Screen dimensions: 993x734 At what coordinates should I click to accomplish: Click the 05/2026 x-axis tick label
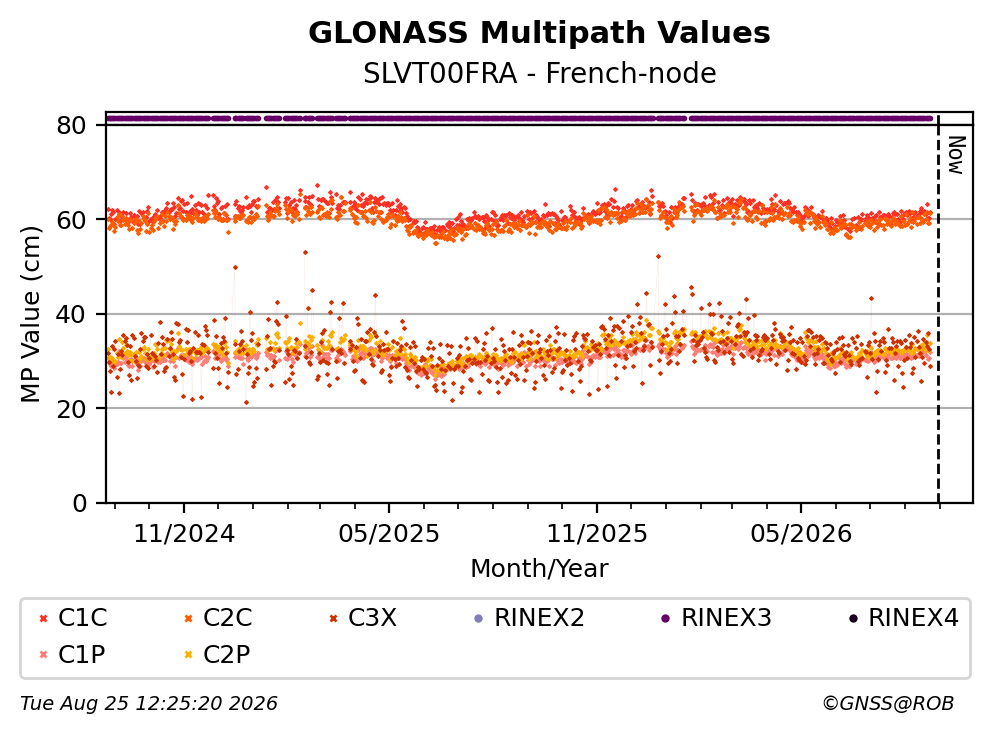click(801, 534)
